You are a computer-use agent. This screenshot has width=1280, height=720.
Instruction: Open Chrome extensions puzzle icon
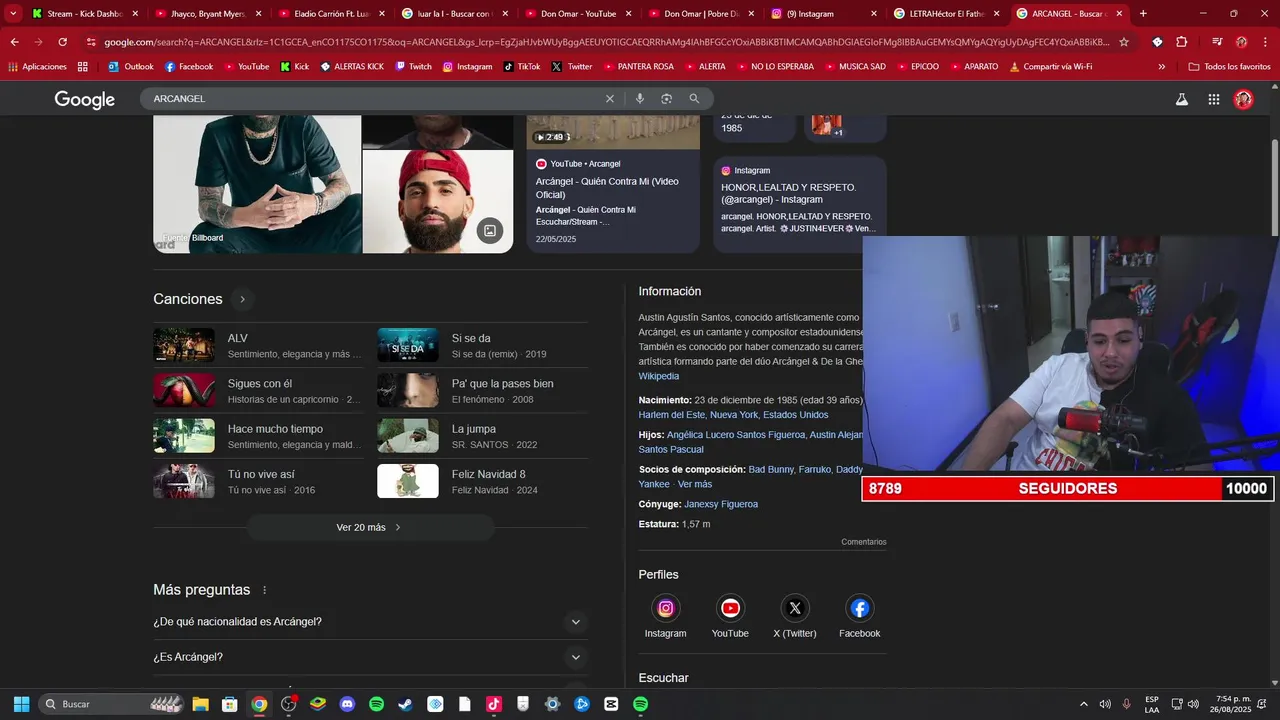point(1182,42)
